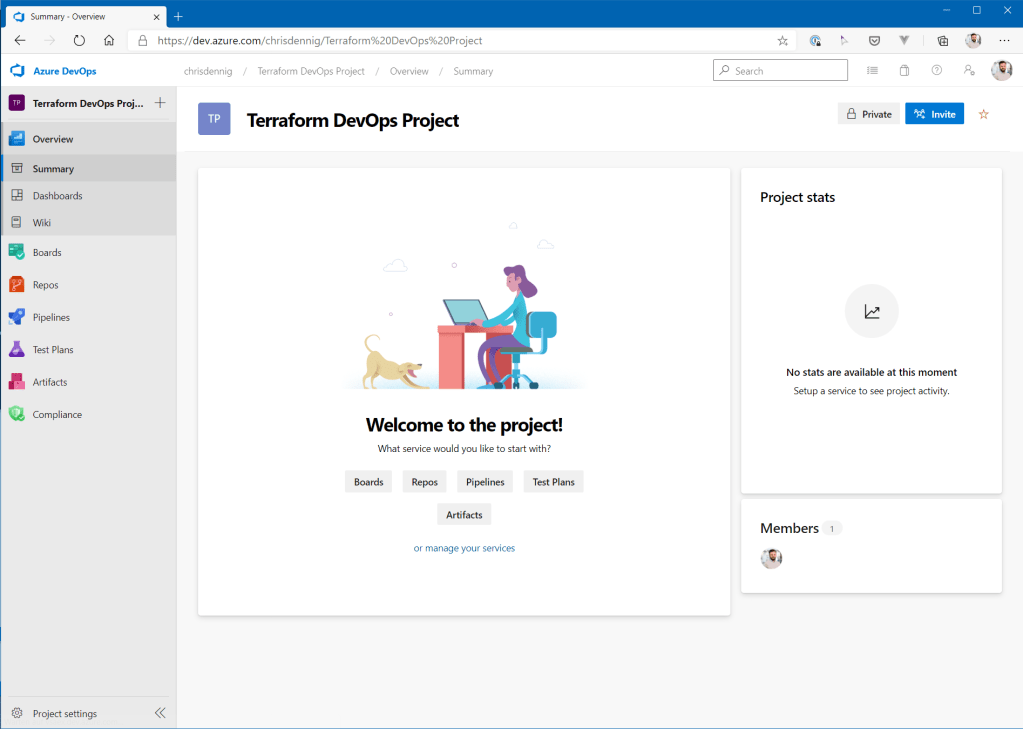Open Test Plans in the sidebar
The image size is (1023, 729).
coord(52,350)
